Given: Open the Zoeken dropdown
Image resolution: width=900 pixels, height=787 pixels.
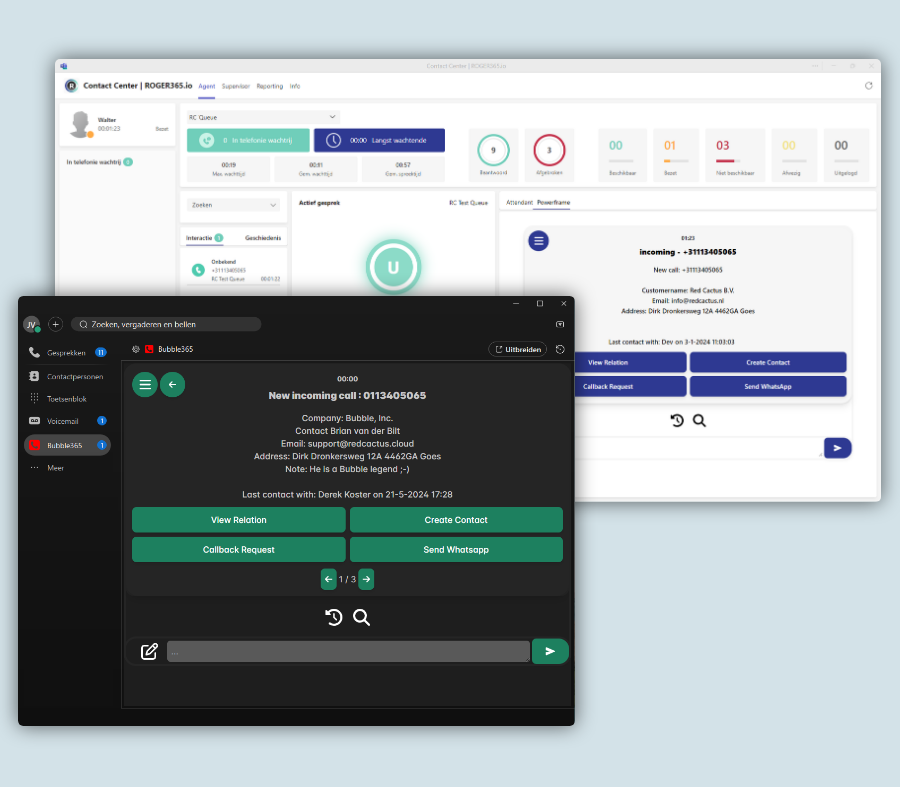Looking at the screenshot, I should tap(234, 205).
